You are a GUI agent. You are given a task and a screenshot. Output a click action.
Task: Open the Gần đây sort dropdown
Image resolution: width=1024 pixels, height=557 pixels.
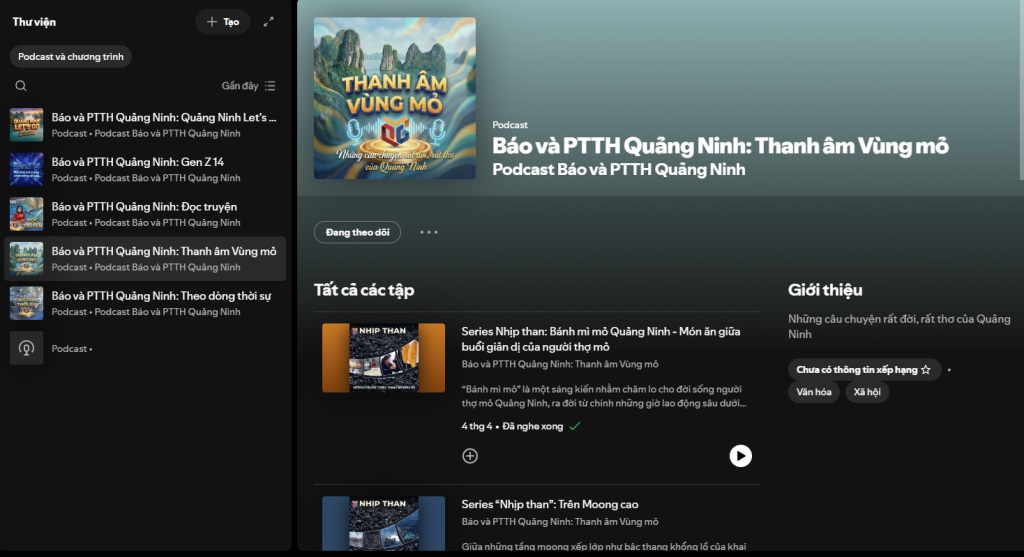(249, 86)
